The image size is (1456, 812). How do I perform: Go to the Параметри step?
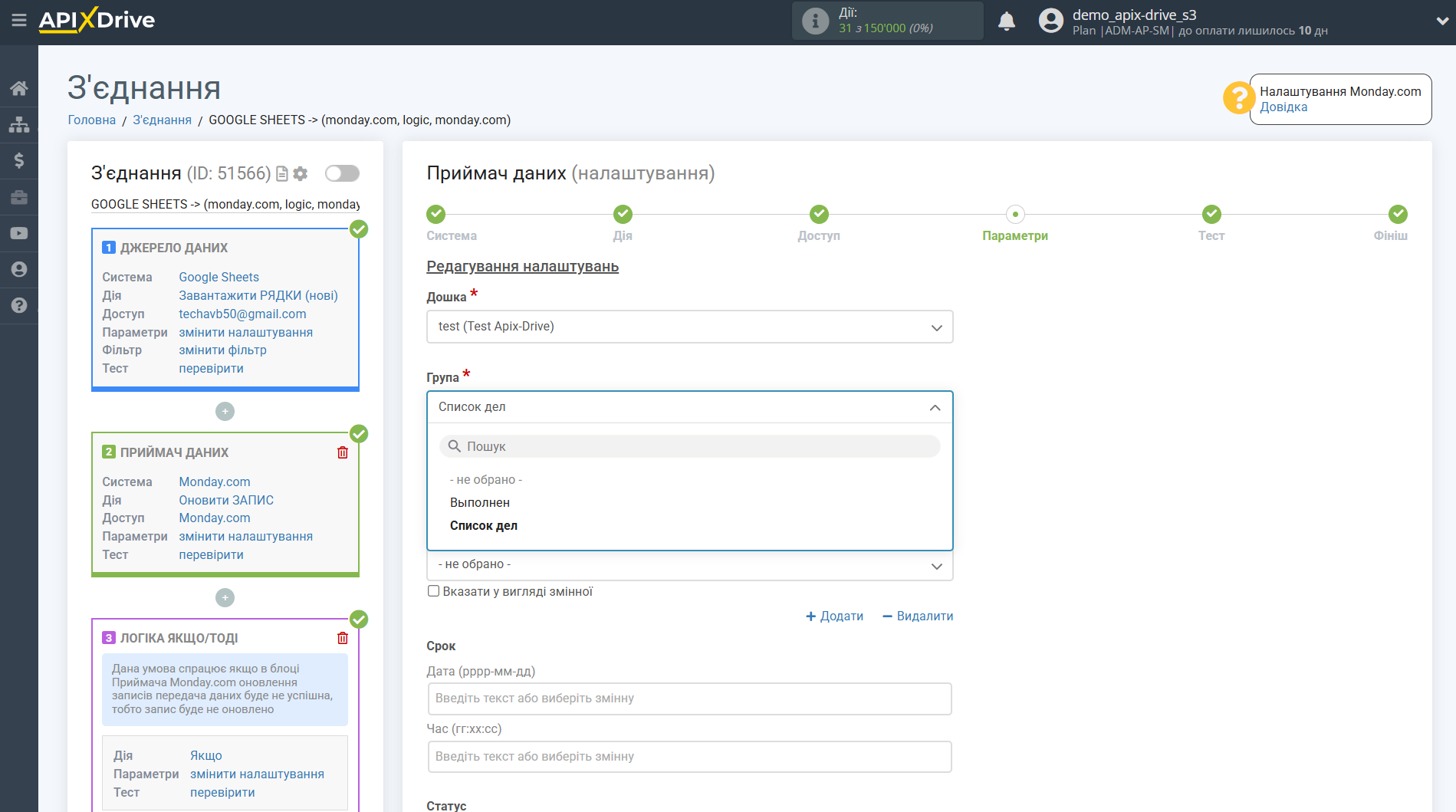click(1015, 214)
